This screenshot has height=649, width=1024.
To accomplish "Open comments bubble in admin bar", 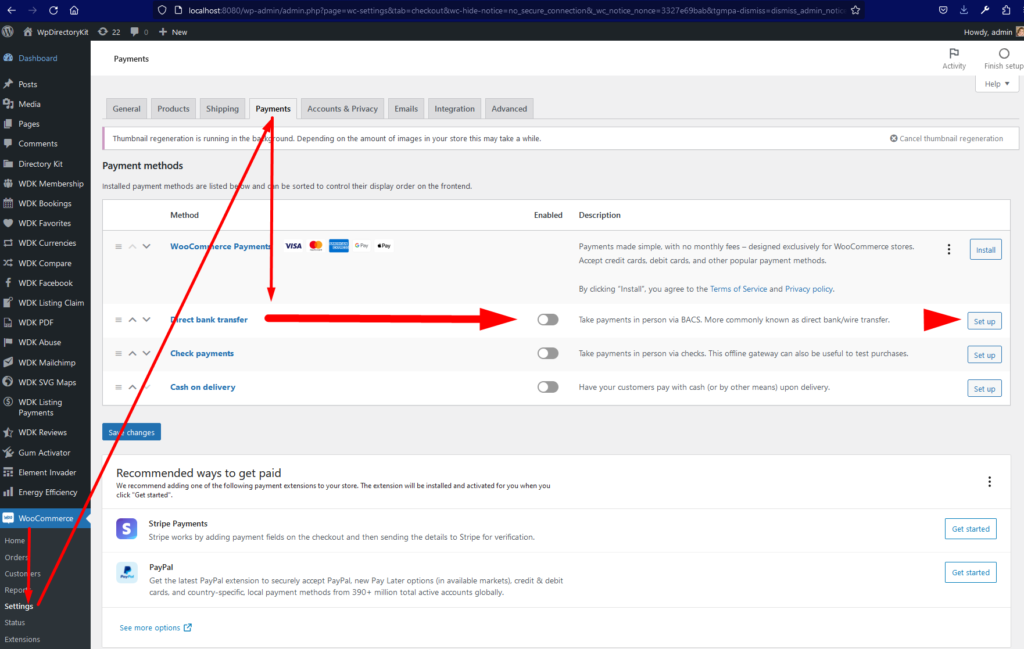I will click(138, 31).
